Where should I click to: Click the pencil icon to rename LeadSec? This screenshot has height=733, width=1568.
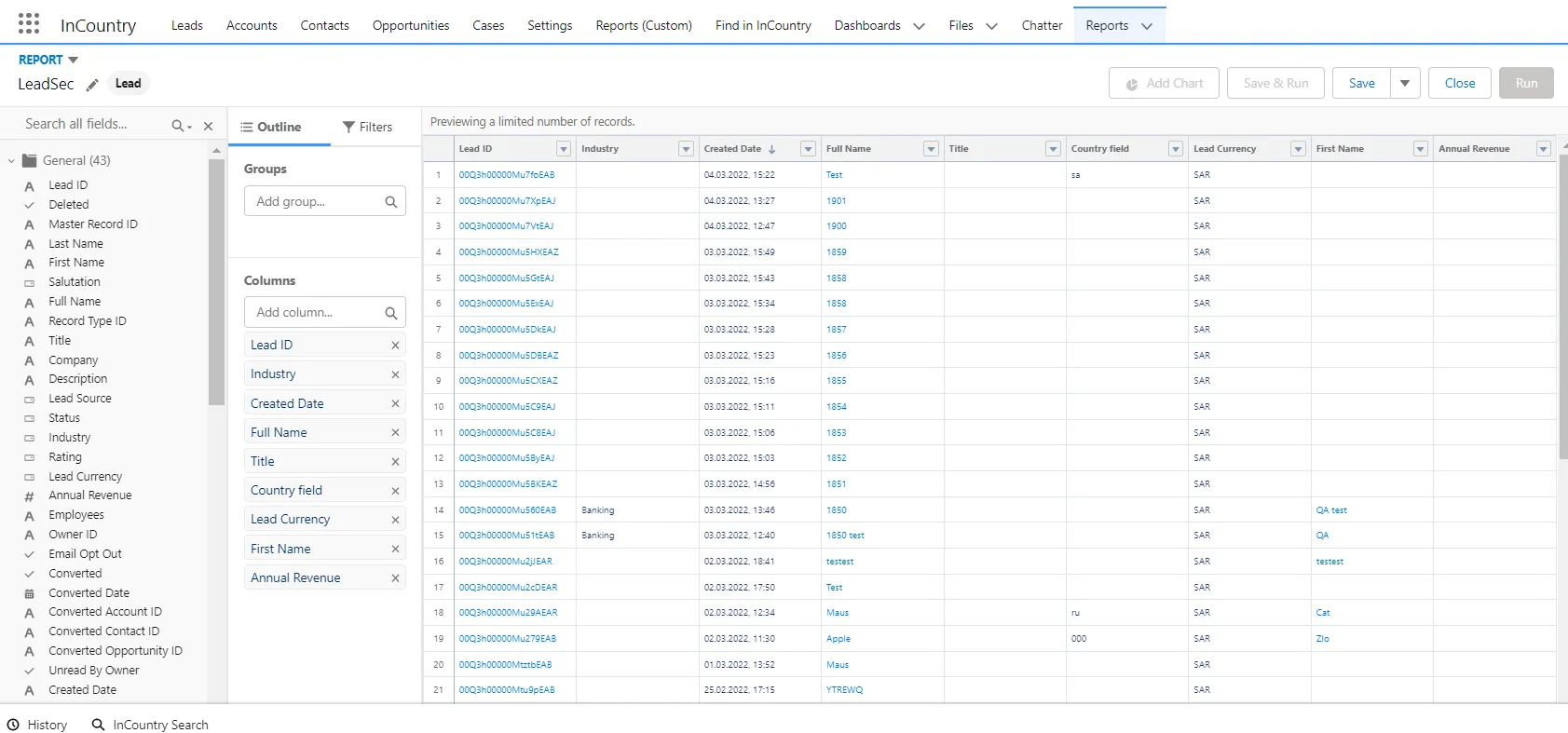[x=92, y=85]
